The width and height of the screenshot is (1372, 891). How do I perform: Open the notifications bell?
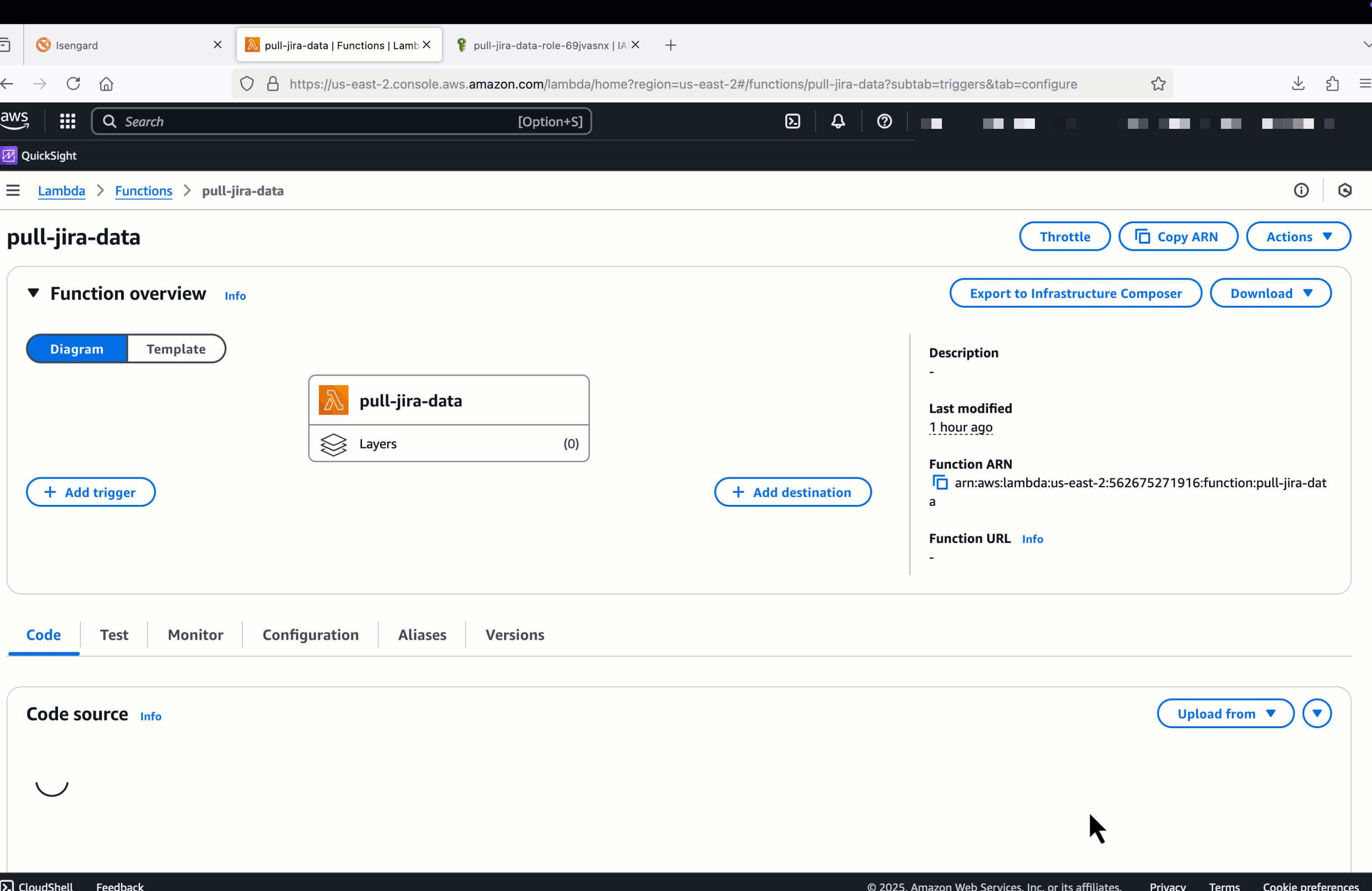click(x=838, y=121)
